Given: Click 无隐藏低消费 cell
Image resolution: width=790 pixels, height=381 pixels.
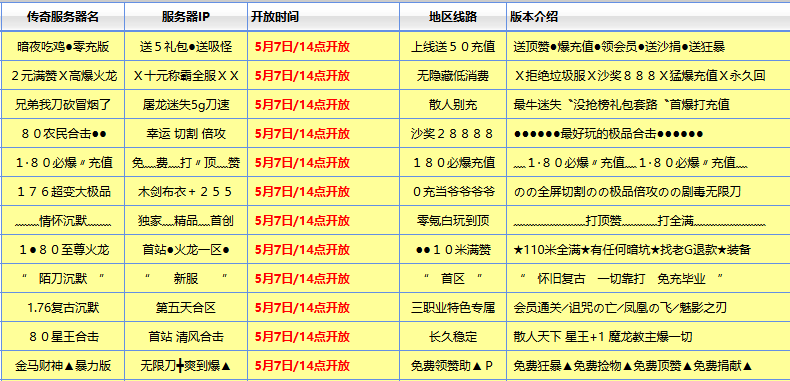Looking at the screenshot, I should point(453,76).
